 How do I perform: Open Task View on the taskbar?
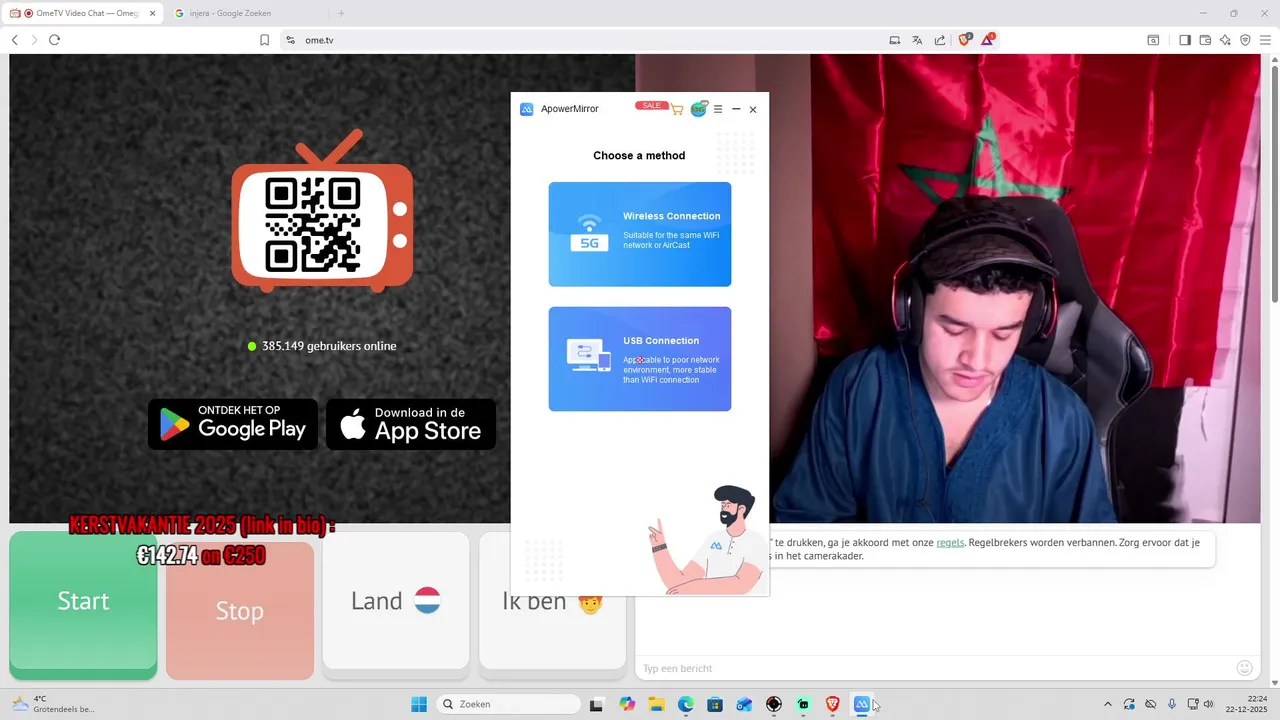coord(596,704)
